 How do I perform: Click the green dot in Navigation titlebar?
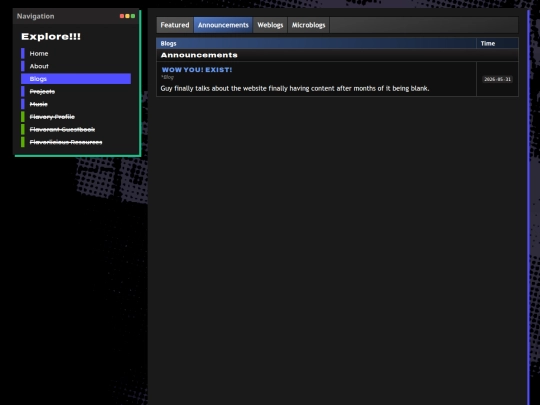point(133,16)
